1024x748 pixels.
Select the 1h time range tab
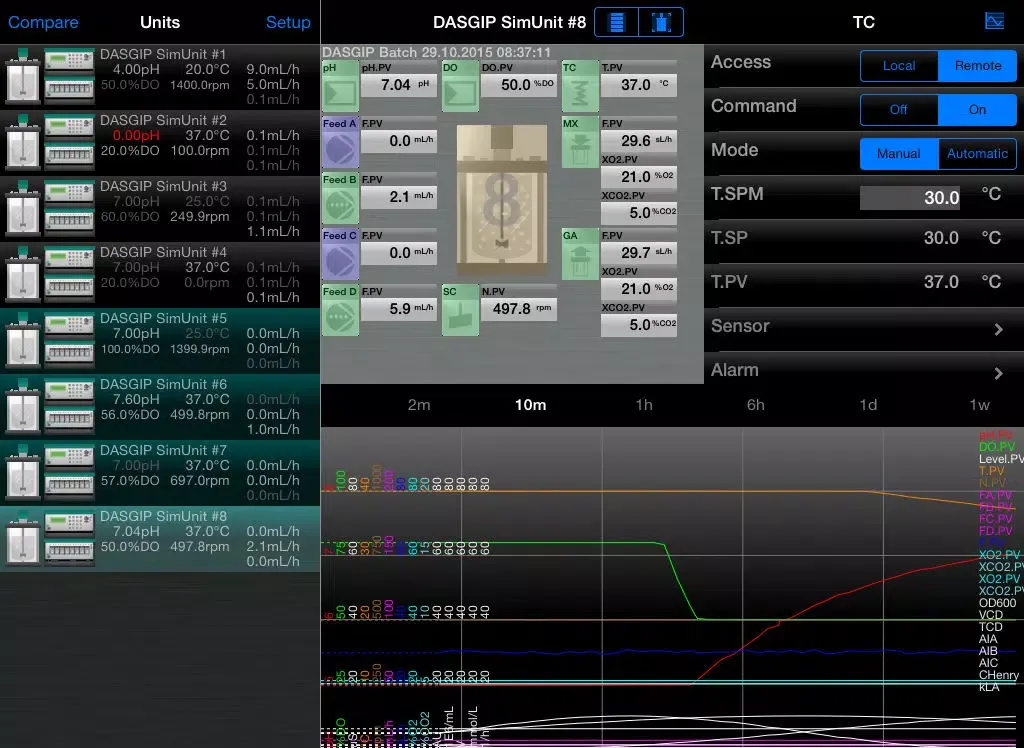click(x=644, y=405)
